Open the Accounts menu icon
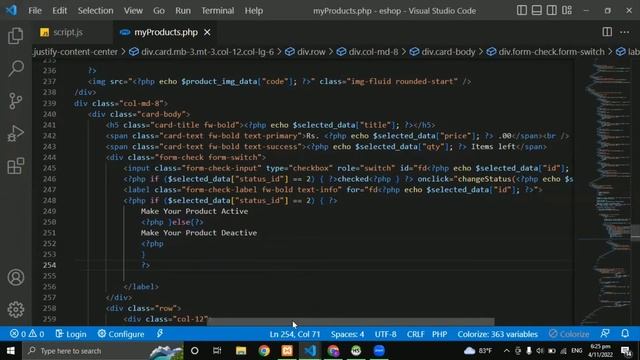Viewport: 640px width, 360px height. tap(16, 278)
